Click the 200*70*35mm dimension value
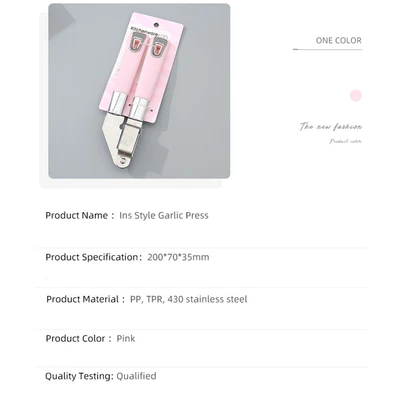The height and width of the screenshot is (400, 400). point(178,257)
